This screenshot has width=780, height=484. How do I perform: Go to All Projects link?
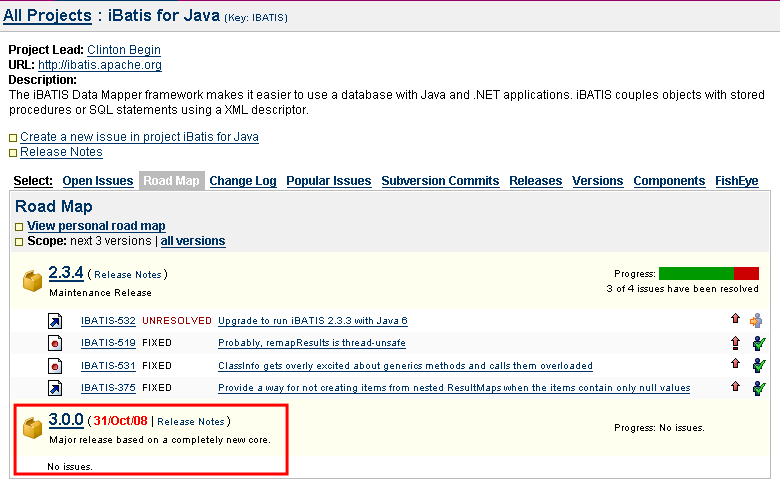[x=47, y=15]
